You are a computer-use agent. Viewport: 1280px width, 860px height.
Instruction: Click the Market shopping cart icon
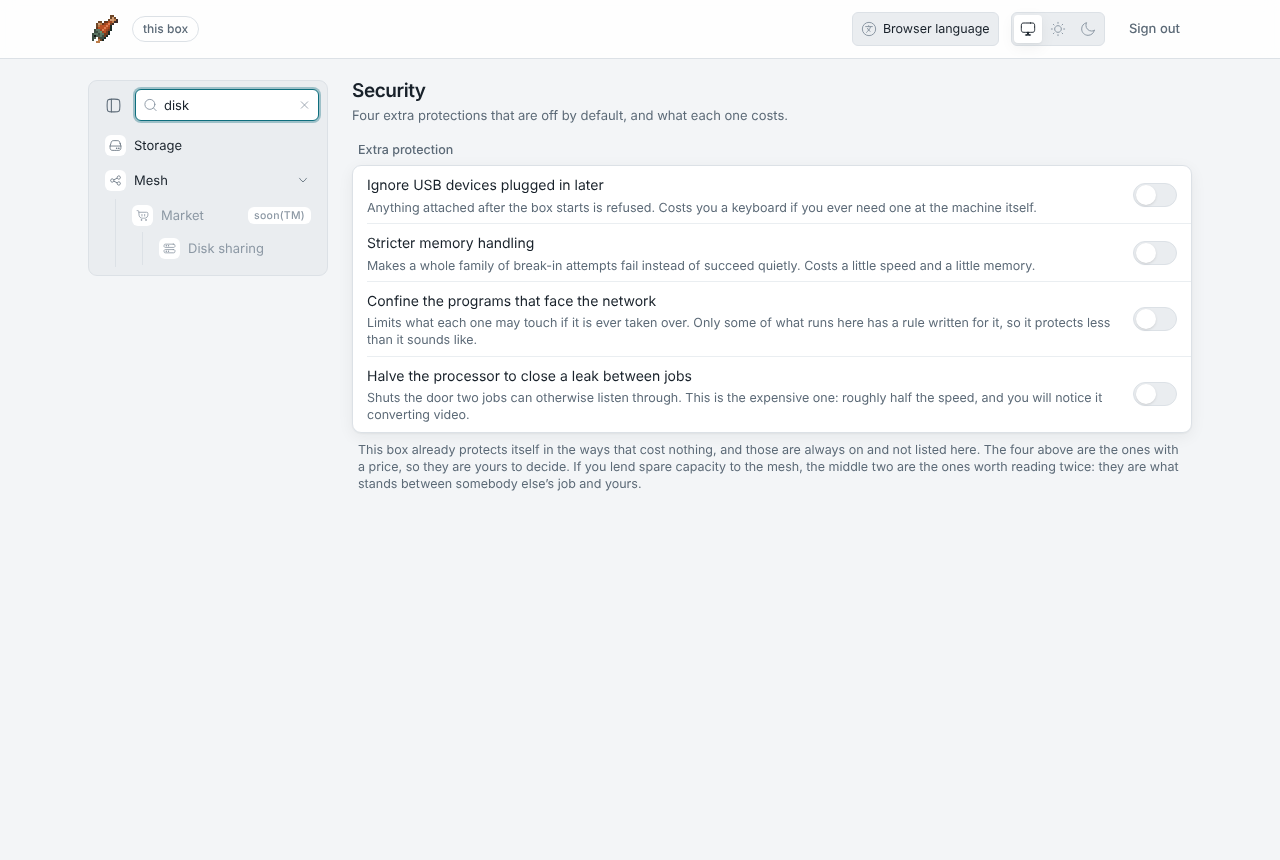(x=143, y=216)
